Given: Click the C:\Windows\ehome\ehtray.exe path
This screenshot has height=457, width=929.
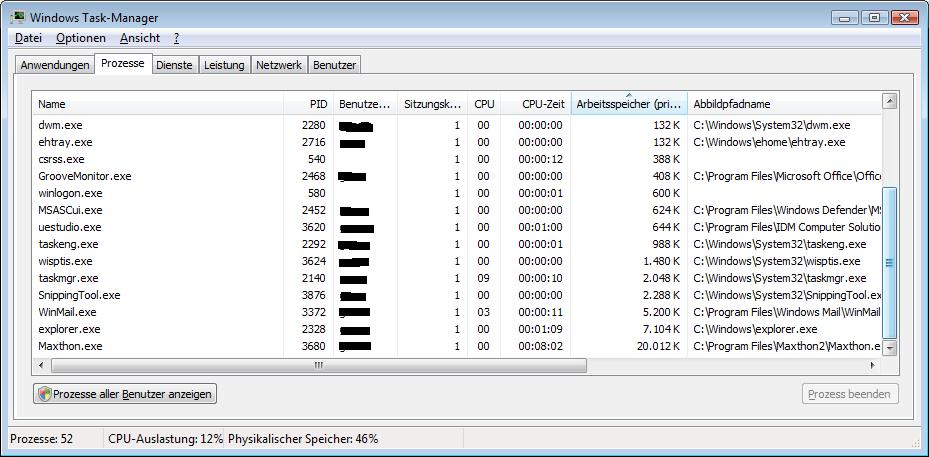Looking at the screenshot, I should coord(769,142).
